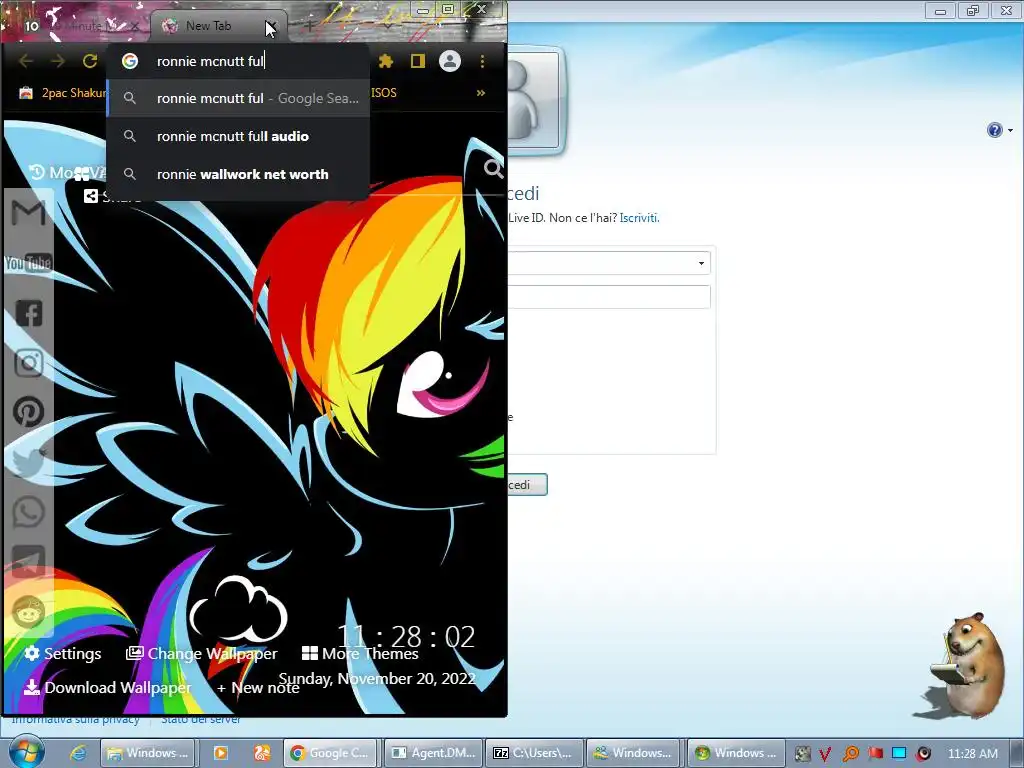The image size is (1024, 768).
Task: Click the new tab page search magnifier
Action: click(493, 169)
